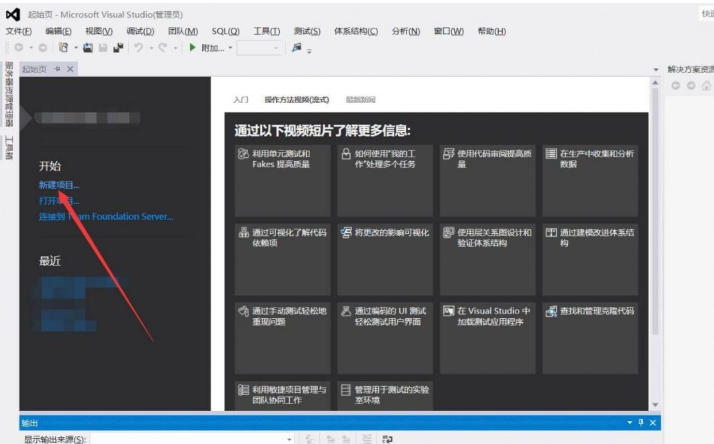Open the solution configuration combo box
The width and height of the screenshot is (714, 444).
point(260,47)
